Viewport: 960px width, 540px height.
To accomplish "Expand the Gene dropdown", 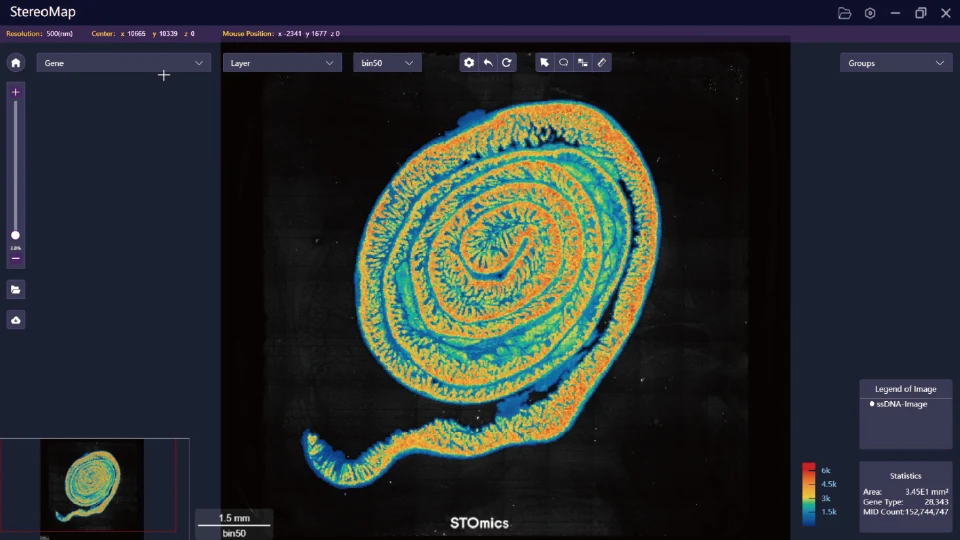I will point(124,63).
